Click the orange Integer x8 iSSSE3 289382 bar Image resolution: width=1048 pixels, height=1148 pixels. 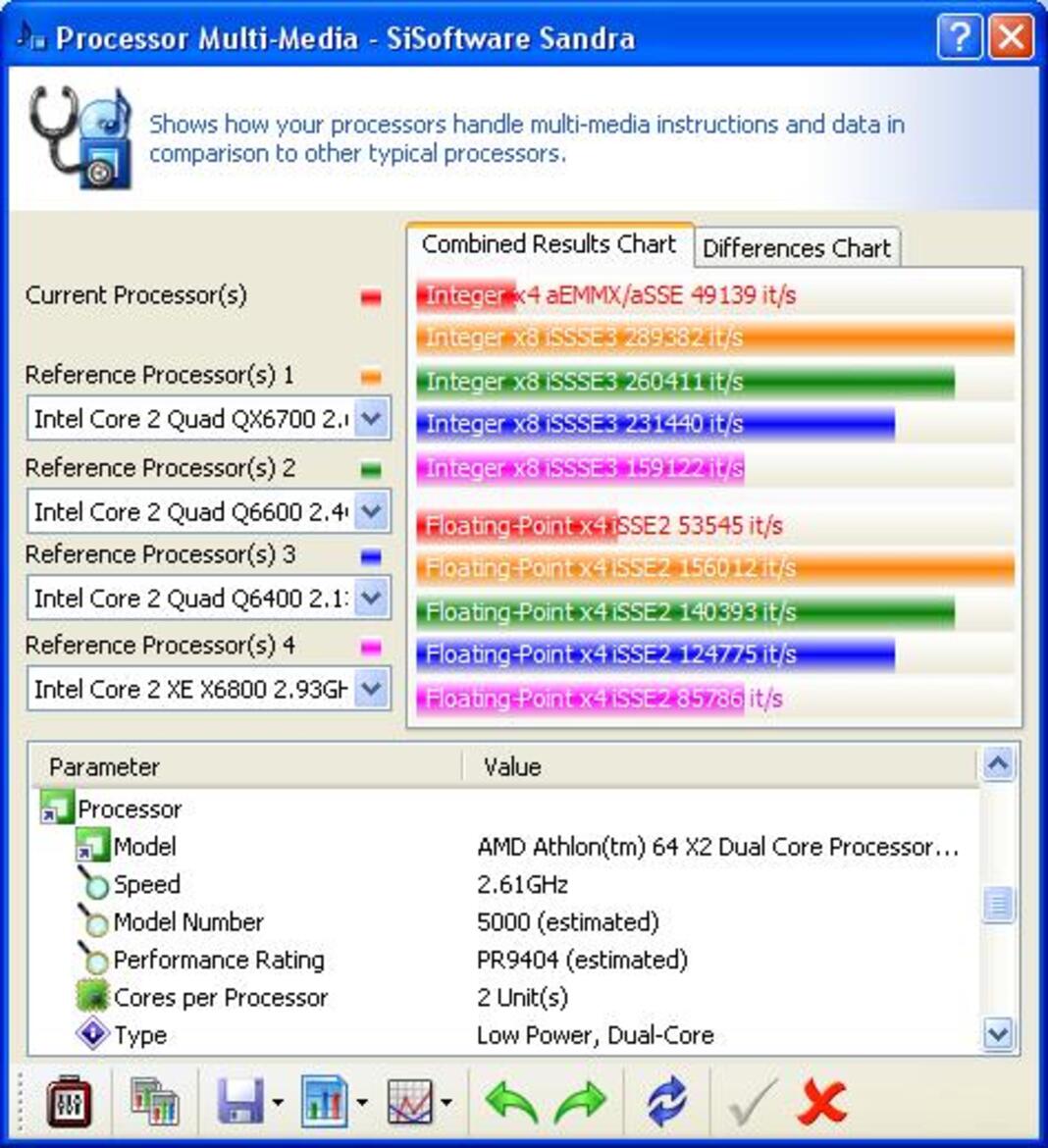[x=715, y=338]
